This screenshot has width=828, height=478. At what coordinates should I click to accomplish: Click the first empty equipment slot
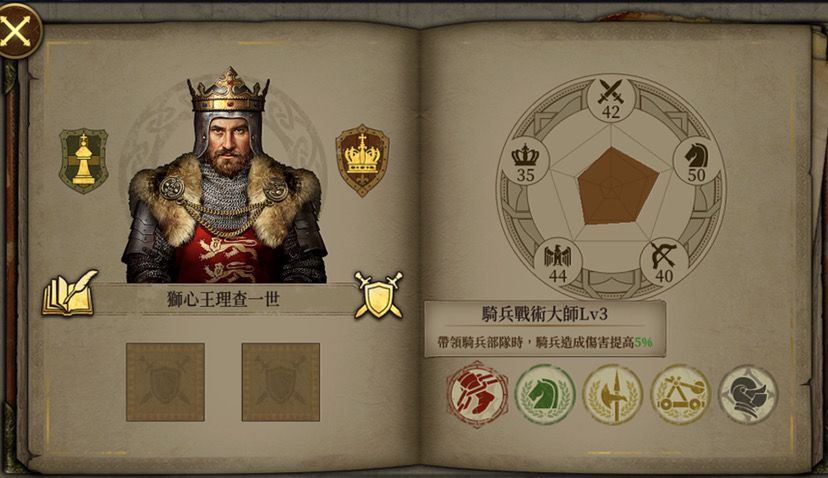pyautogui.click(x=165, y=382)
